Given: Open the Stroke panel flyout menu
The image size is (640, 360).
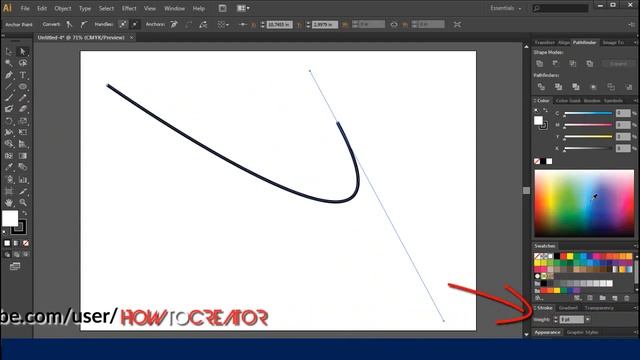Looking at the screenshot, I should tap(636, 308).
